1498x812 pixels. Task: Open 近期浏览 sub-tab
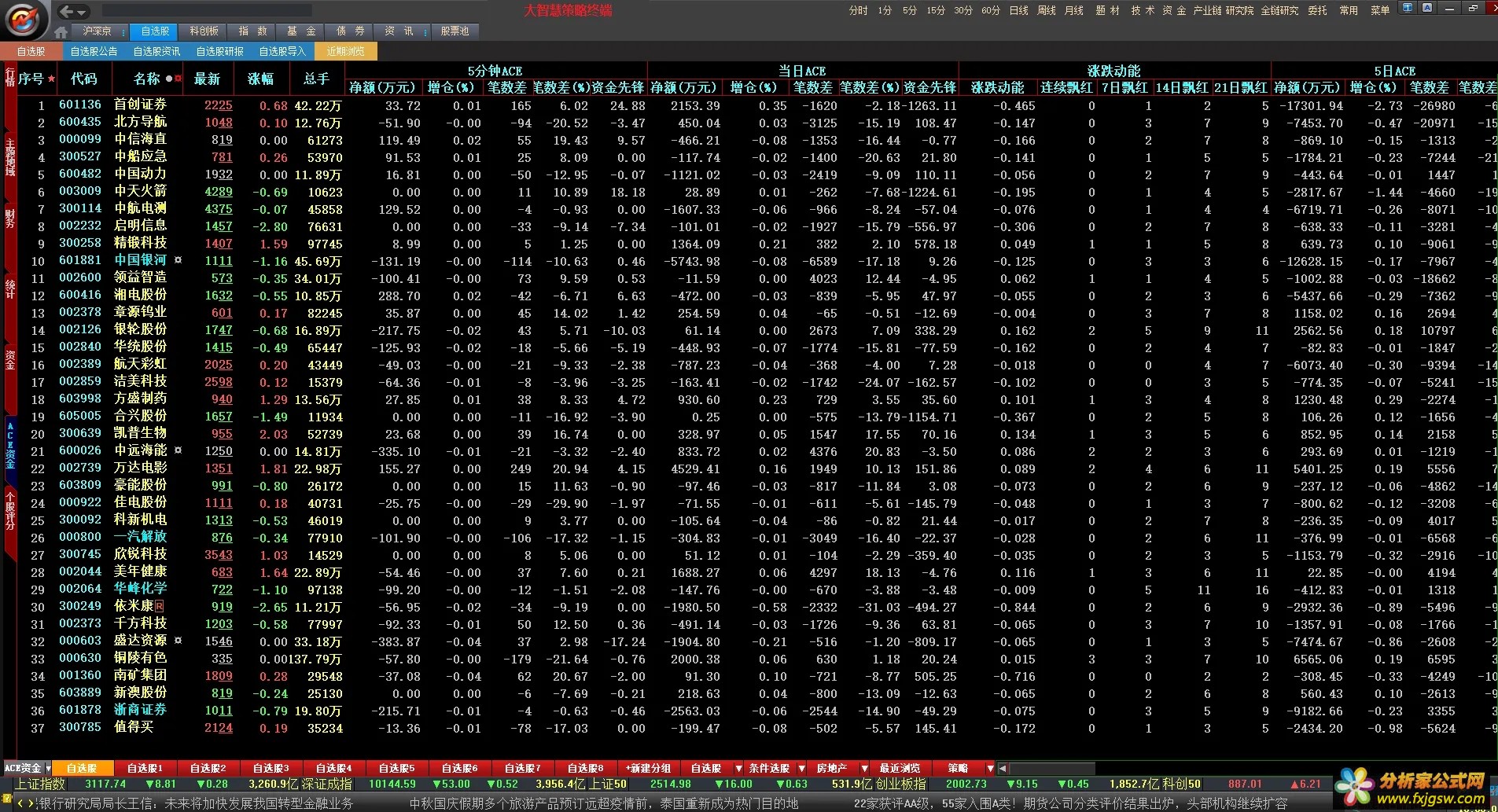(346, 51)
